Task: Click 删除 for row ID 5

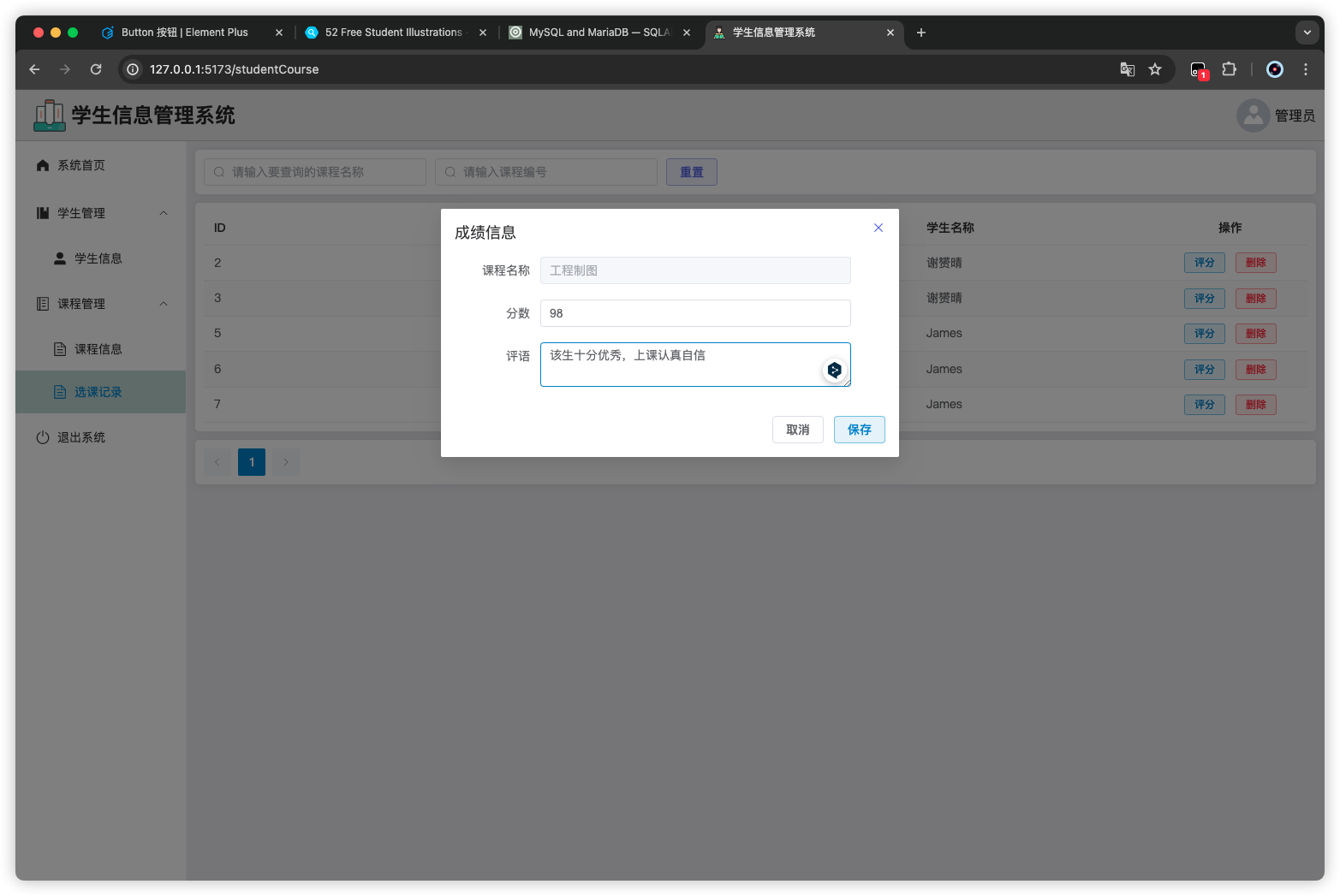Action: tap(1256, 334)
